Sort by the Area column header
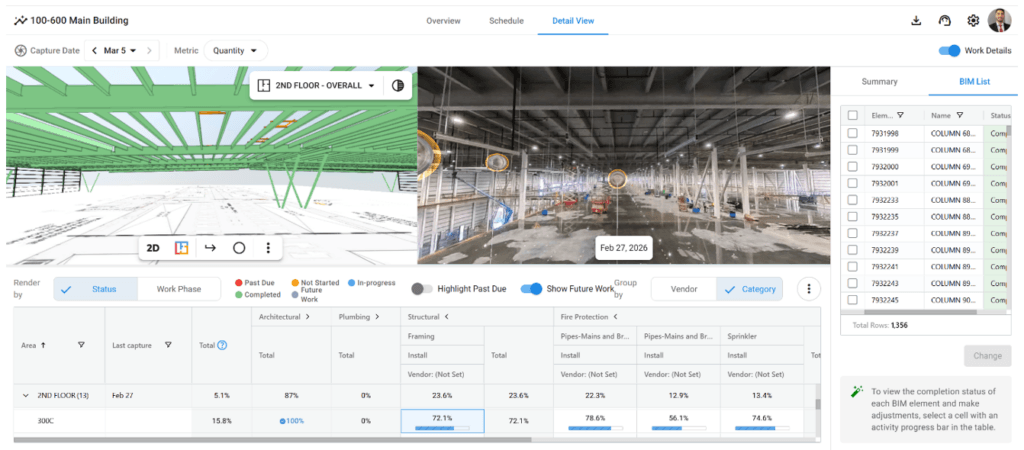 pos(33,345)
